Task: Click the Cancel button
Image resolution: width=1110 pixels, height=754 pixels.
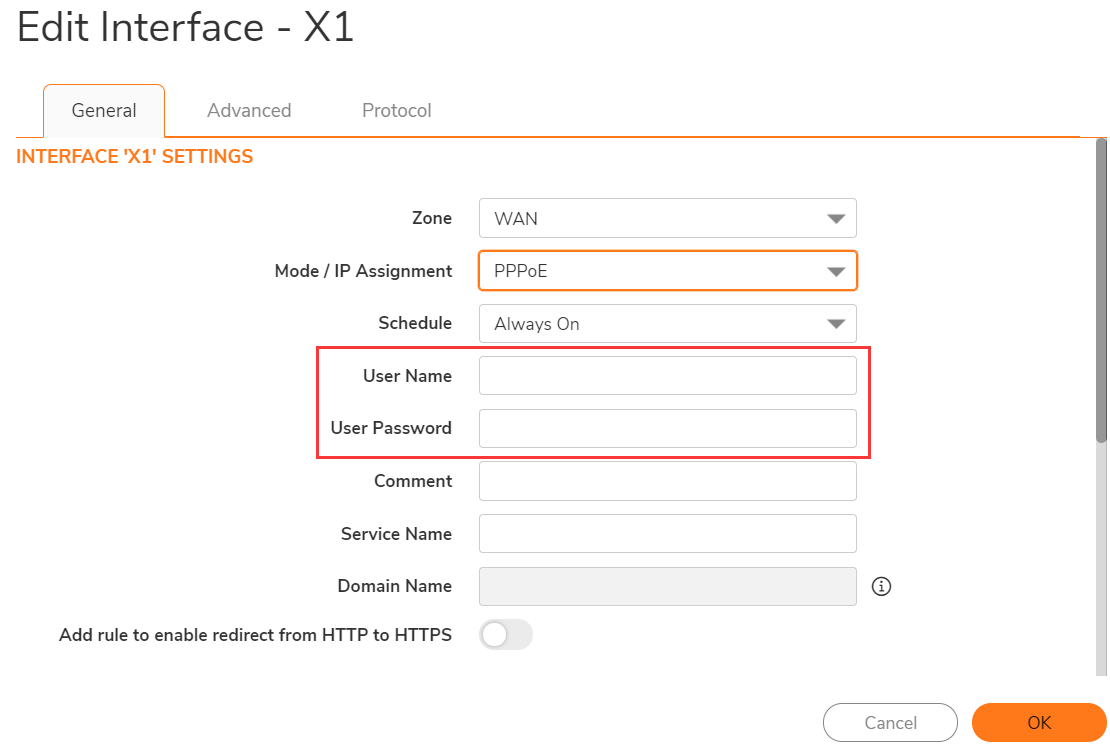Action: 890,722
